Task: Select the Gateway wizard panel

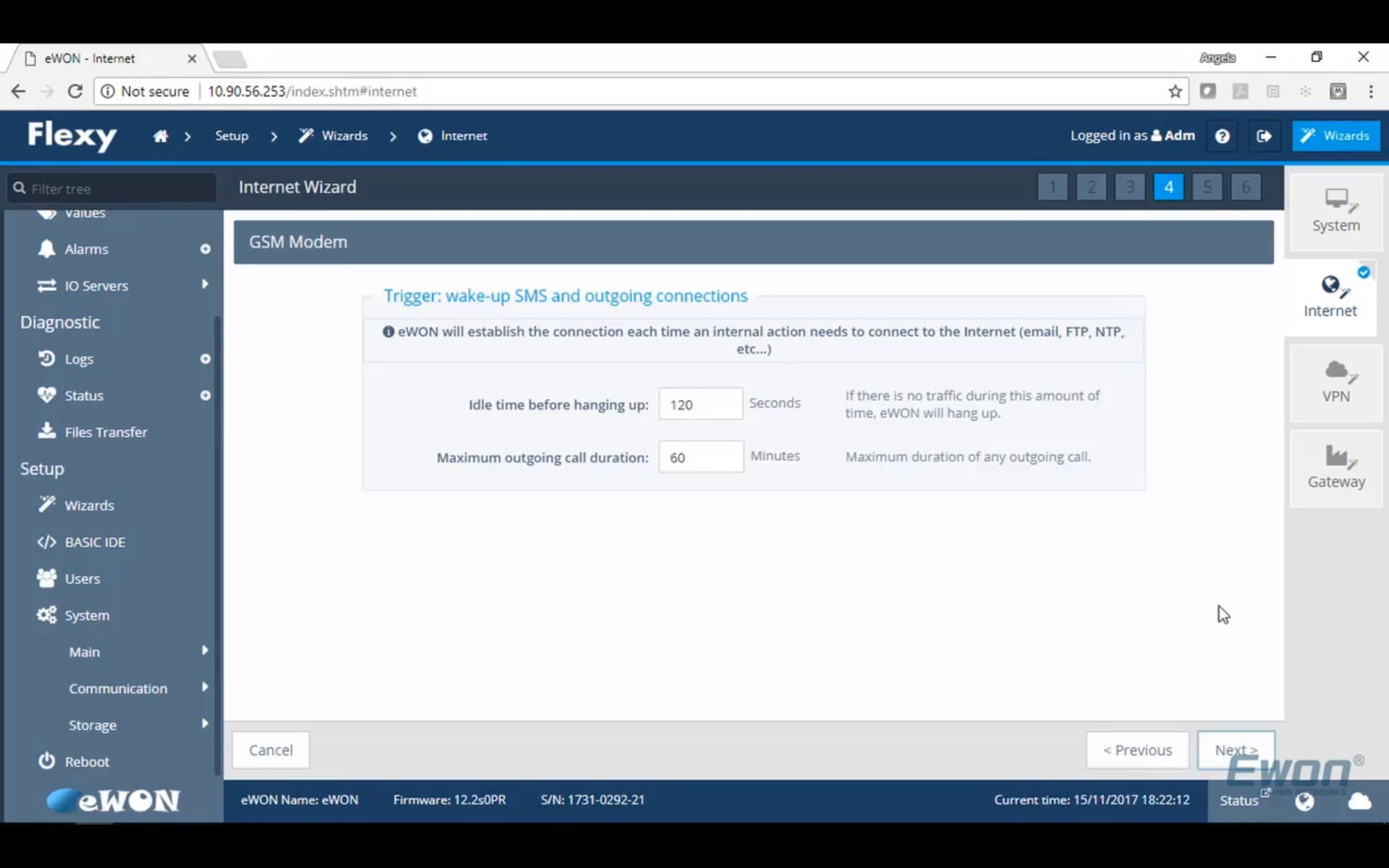Action: [x=1335, y=468]
